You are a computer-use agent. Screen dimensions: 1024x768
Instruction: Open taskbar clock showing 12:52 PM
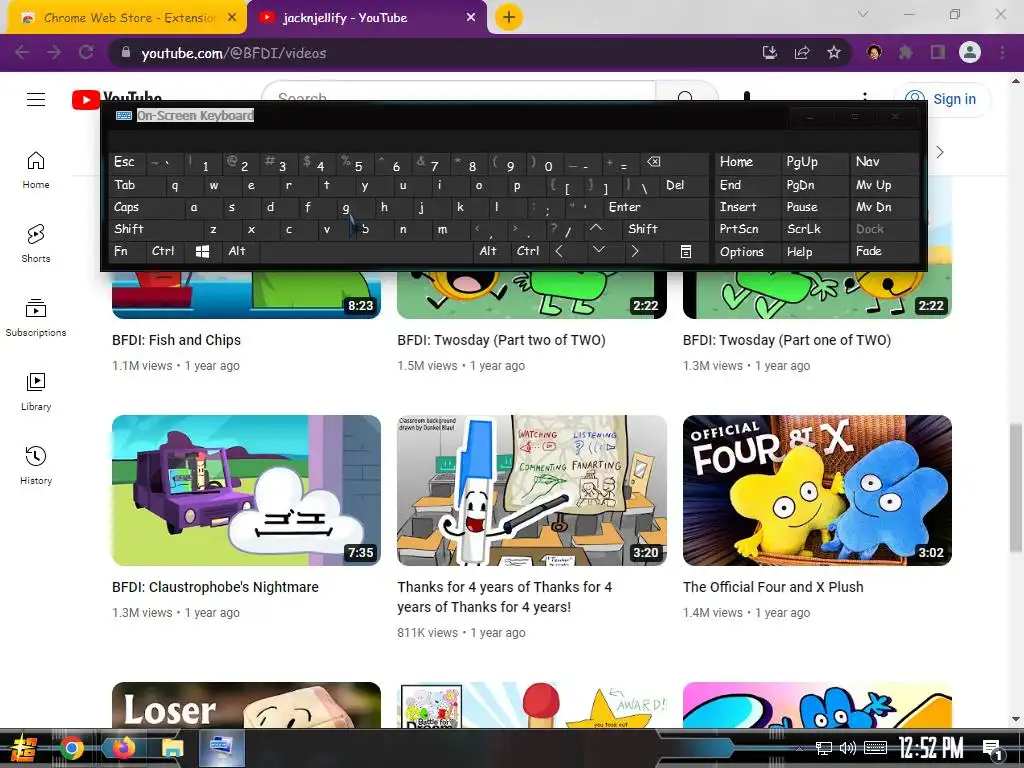point(931,748)
